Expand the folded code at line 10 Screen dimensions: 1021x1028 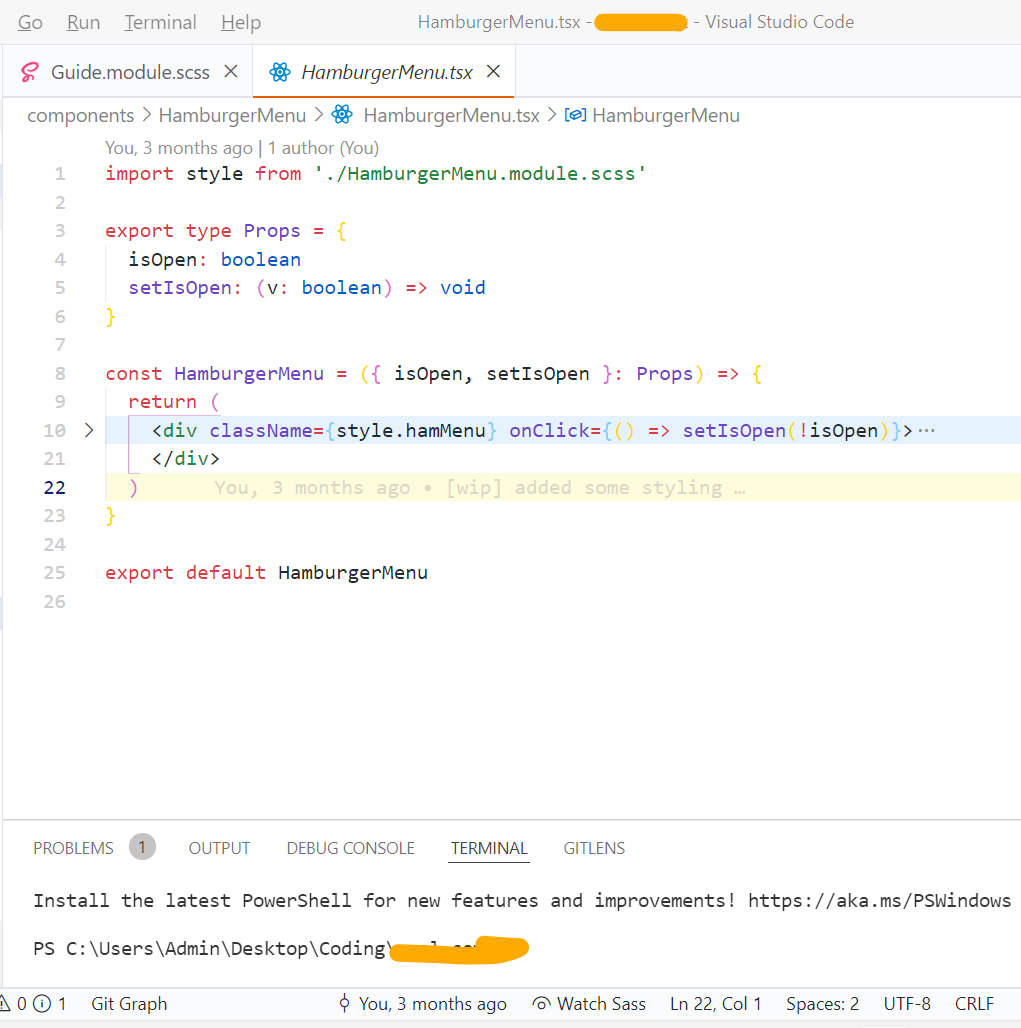pos(89,430)
